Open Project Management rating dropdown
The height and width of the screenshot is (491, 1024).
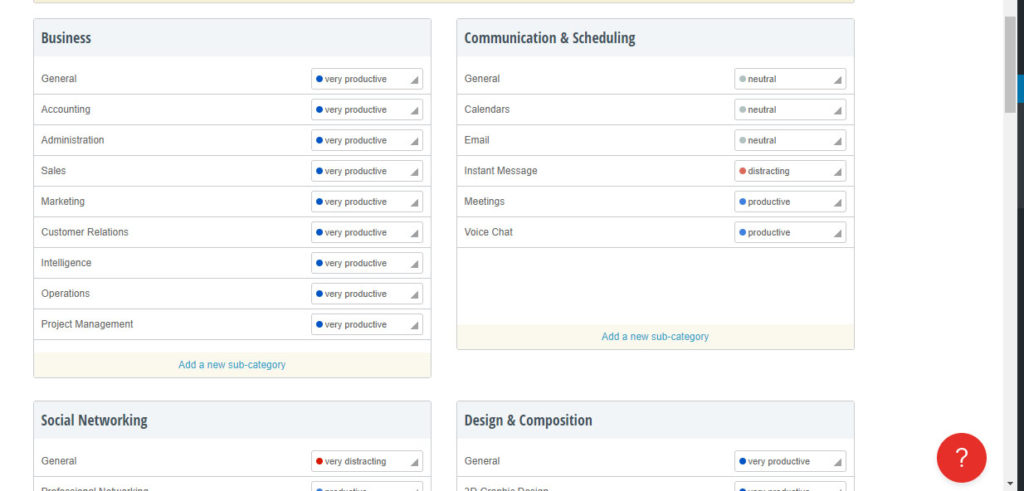pos(367,325)
